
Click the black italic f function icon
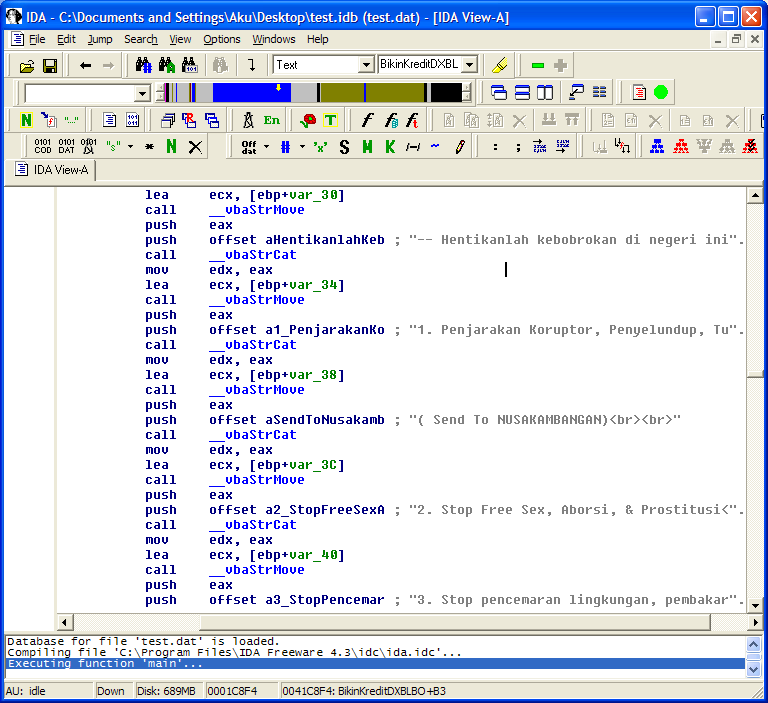tap(367, 120)
